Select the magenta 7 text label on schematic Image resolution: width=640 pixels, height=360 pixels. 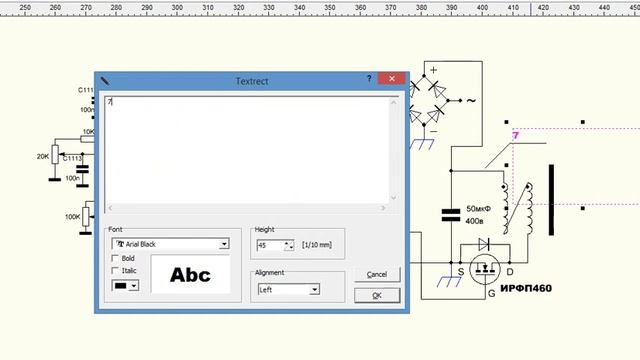[516, 136]
